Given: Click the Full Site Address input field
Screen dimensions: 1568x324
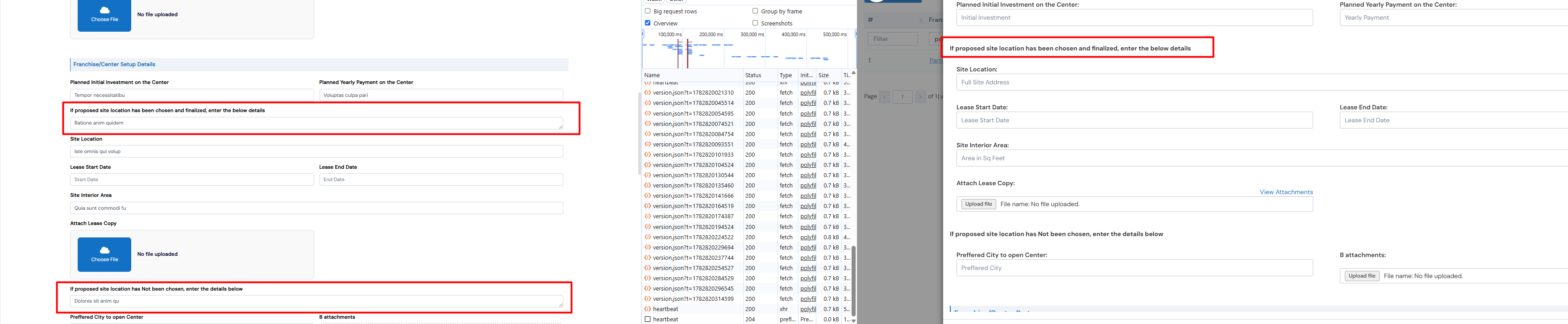Looking at the screenshot, I should (1262, 82).
